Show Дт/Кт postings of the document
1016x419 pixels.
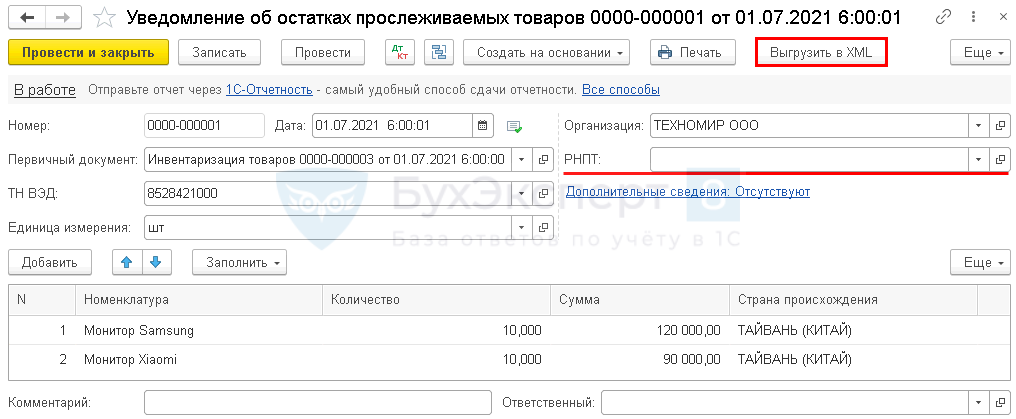[400, 52]
